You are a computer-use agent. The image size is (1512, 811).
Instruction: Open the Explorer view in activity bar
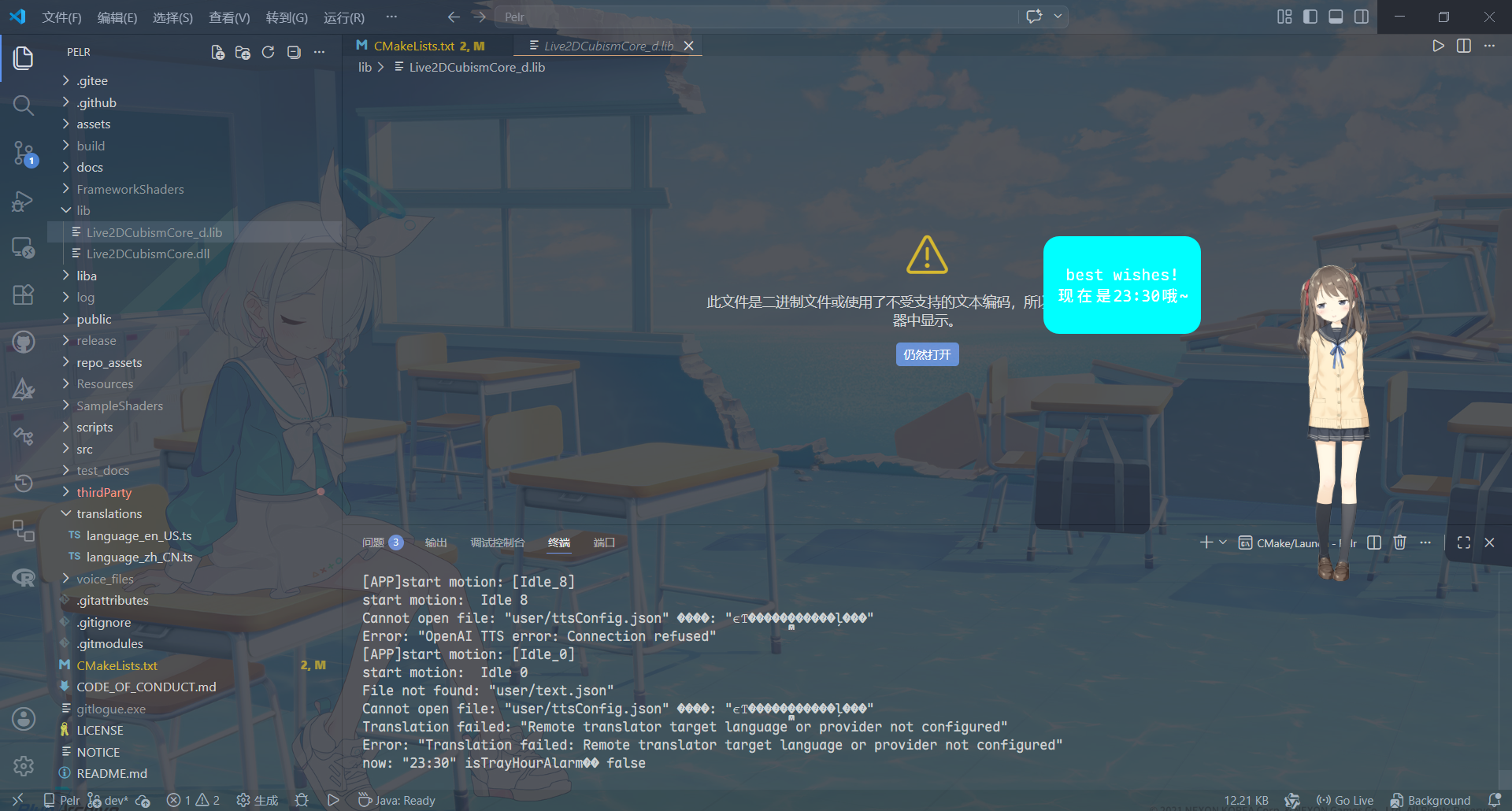[24, 57]
